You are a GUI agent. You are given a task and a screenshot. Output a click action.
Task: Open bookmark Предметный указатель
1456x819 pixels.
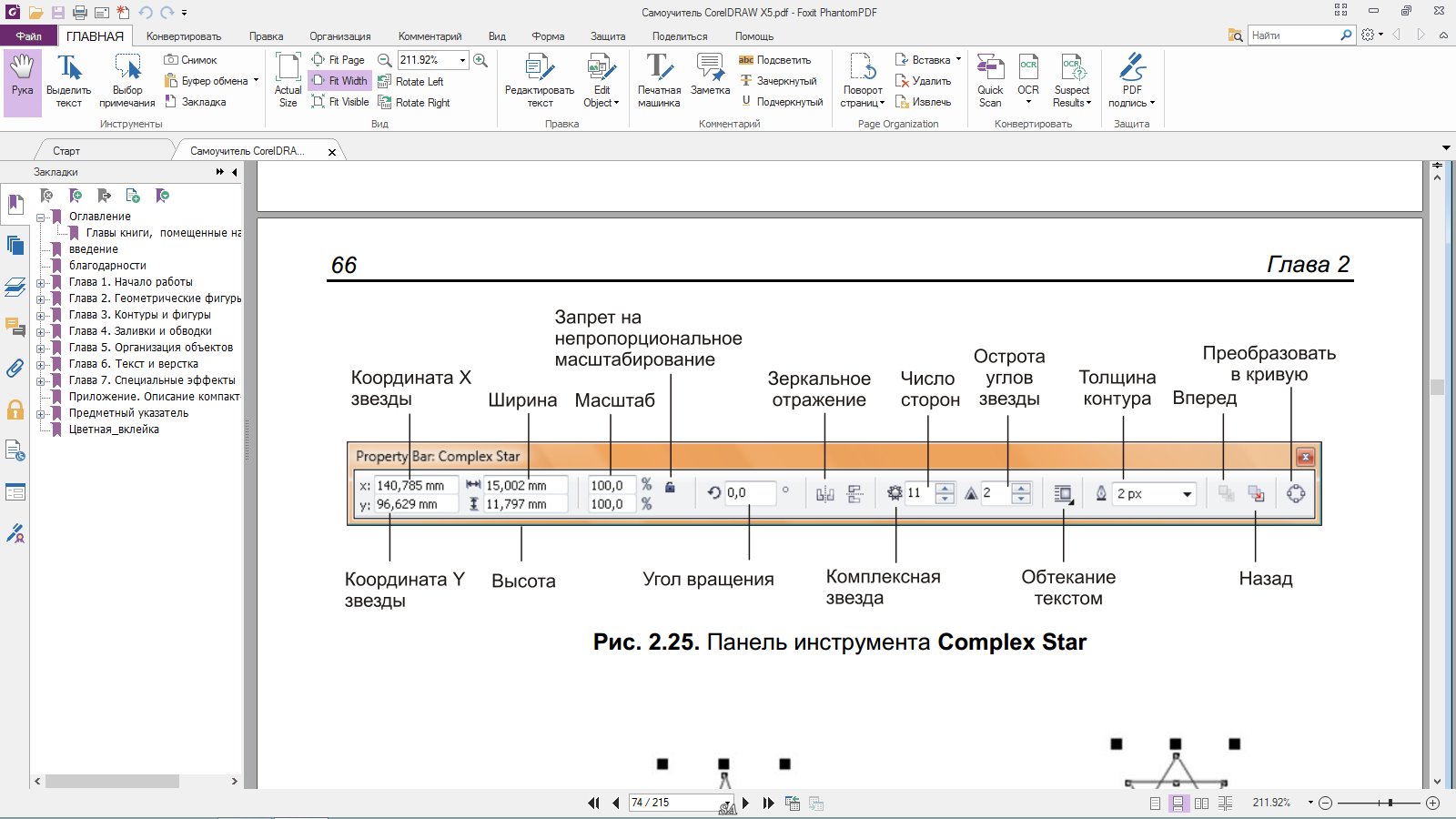coord(128,413)
